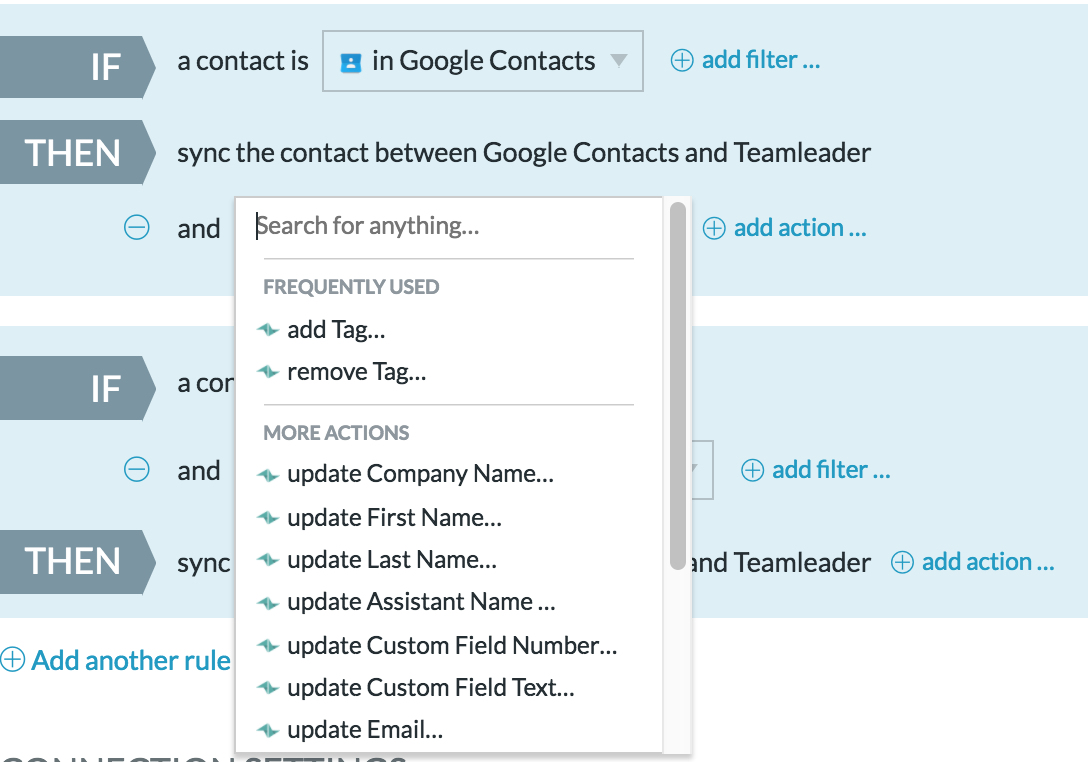Click the first THEN label
Screen dimensions: 1088x762
[x=77, y=152]
